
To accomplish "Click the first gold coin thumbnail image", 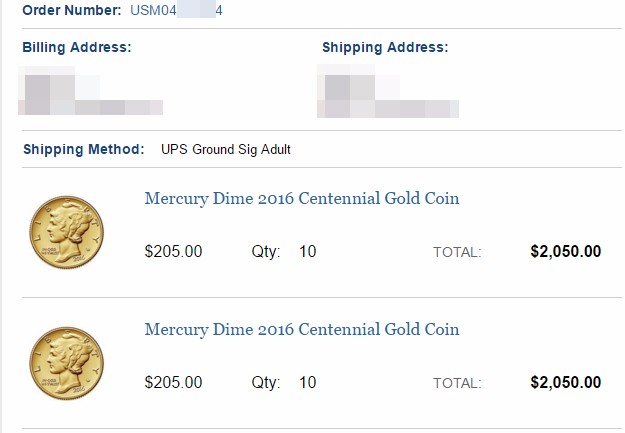I will click(x=67, y=232).
